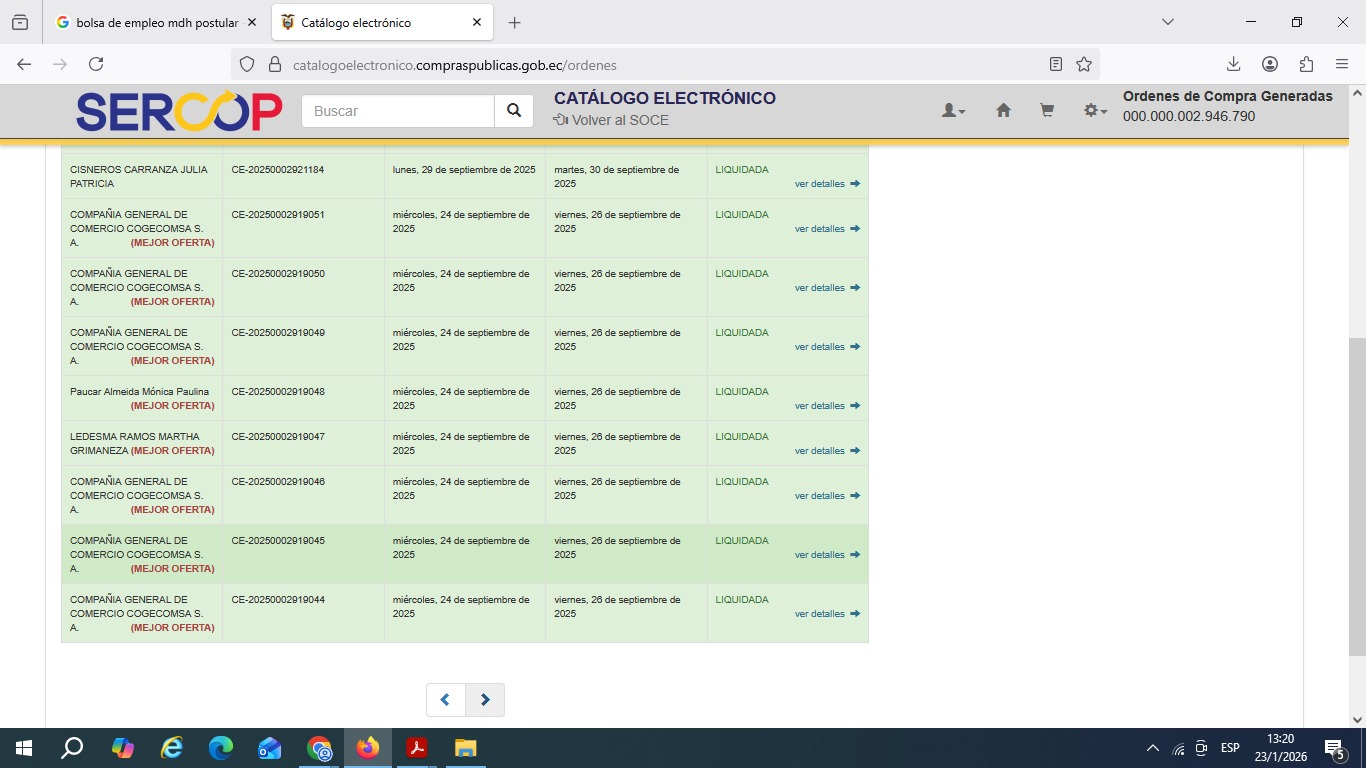
Task: Expand the settings gear dropdown
Action: click(x=1095, y=111)
